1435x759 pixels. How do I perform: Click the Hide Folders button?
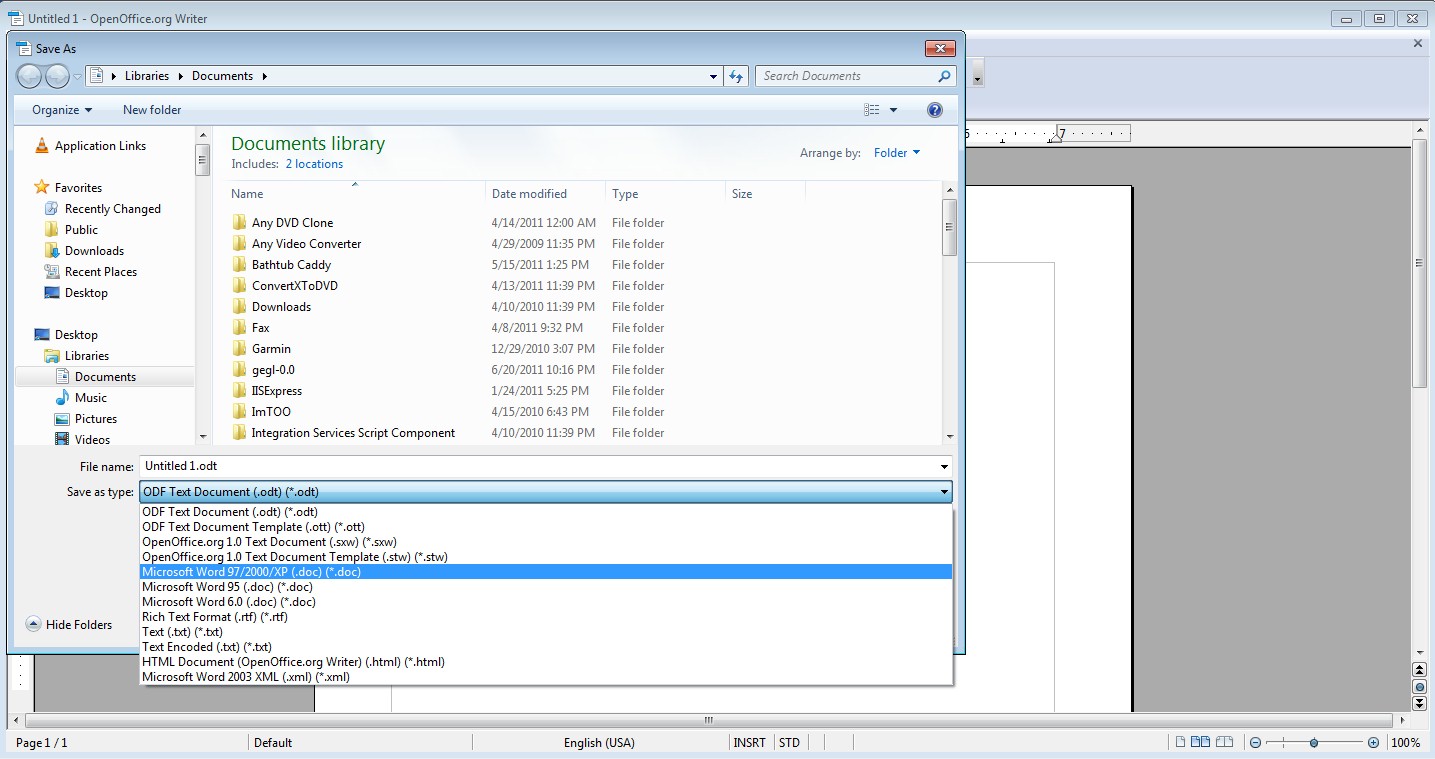69,624
